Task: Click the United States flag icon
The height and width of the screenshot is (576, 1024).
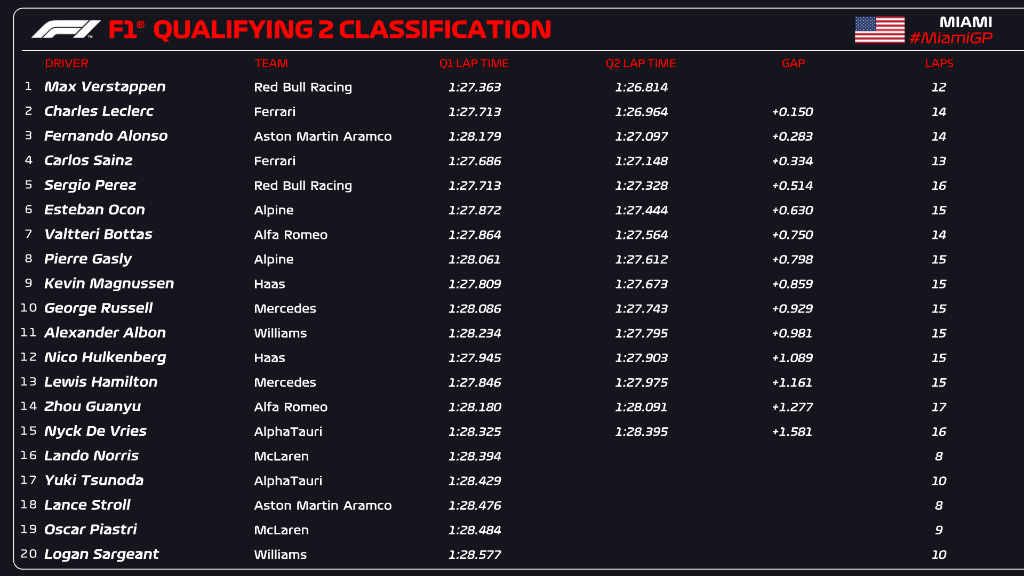Action: 879,30
